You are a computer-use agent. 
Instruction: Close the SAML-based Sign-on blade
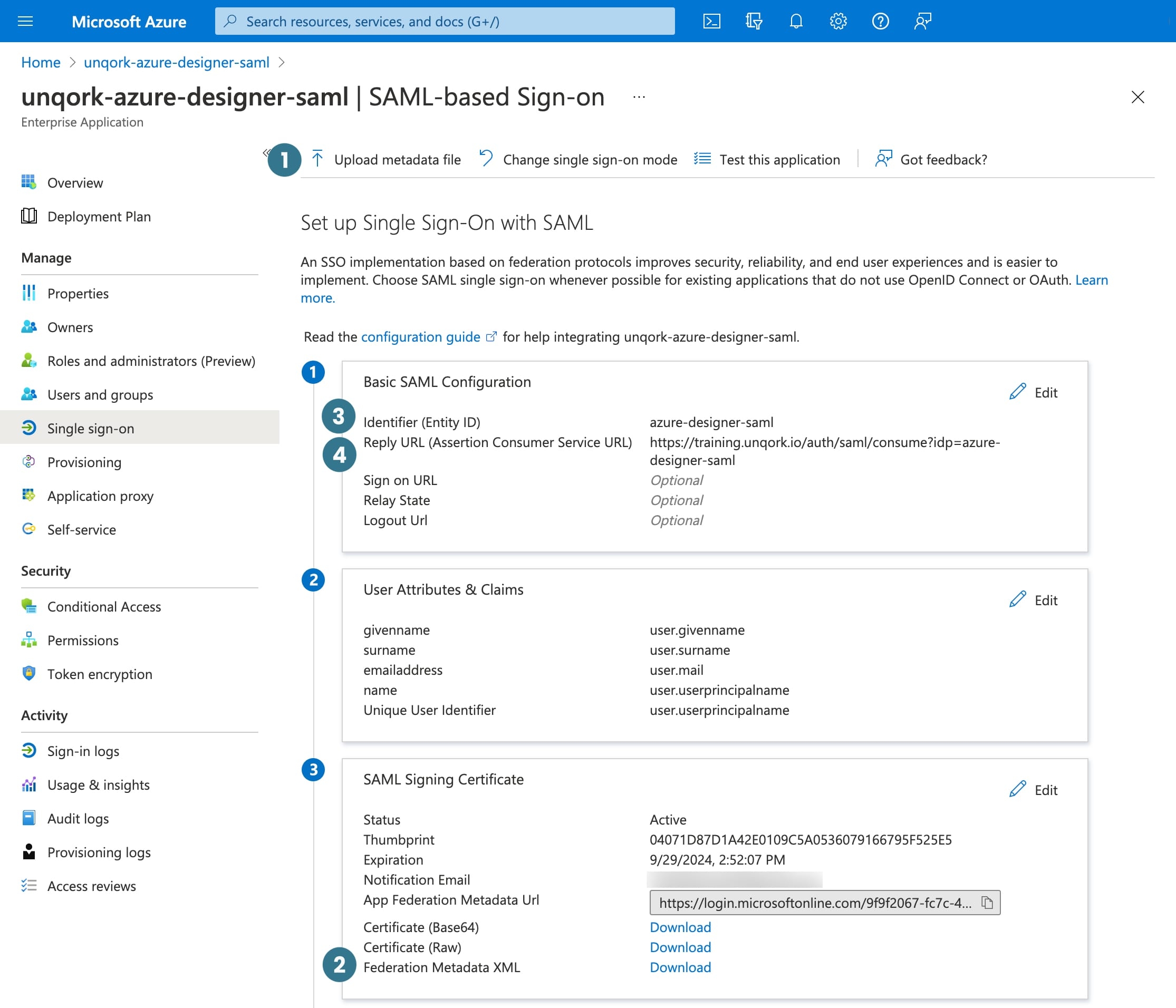pos(1138,97)
